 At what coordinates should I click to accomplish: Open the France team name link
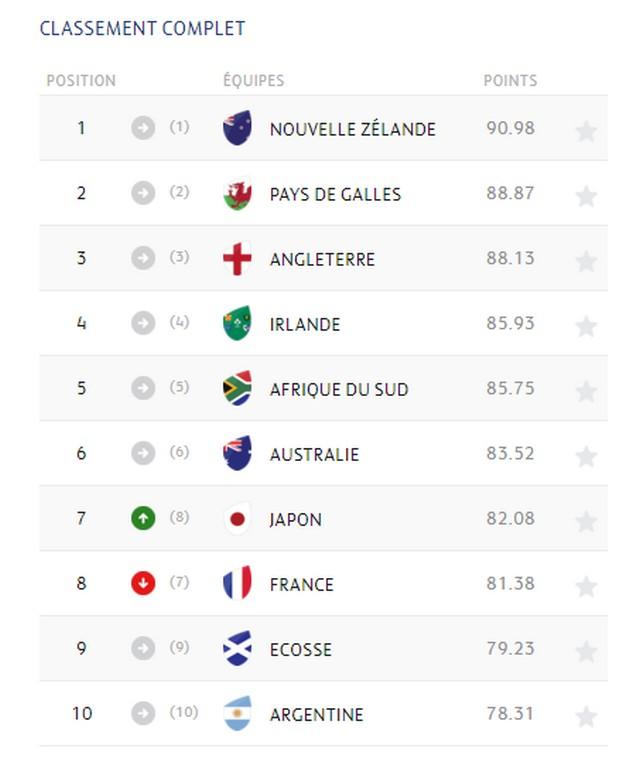point(302,585)
